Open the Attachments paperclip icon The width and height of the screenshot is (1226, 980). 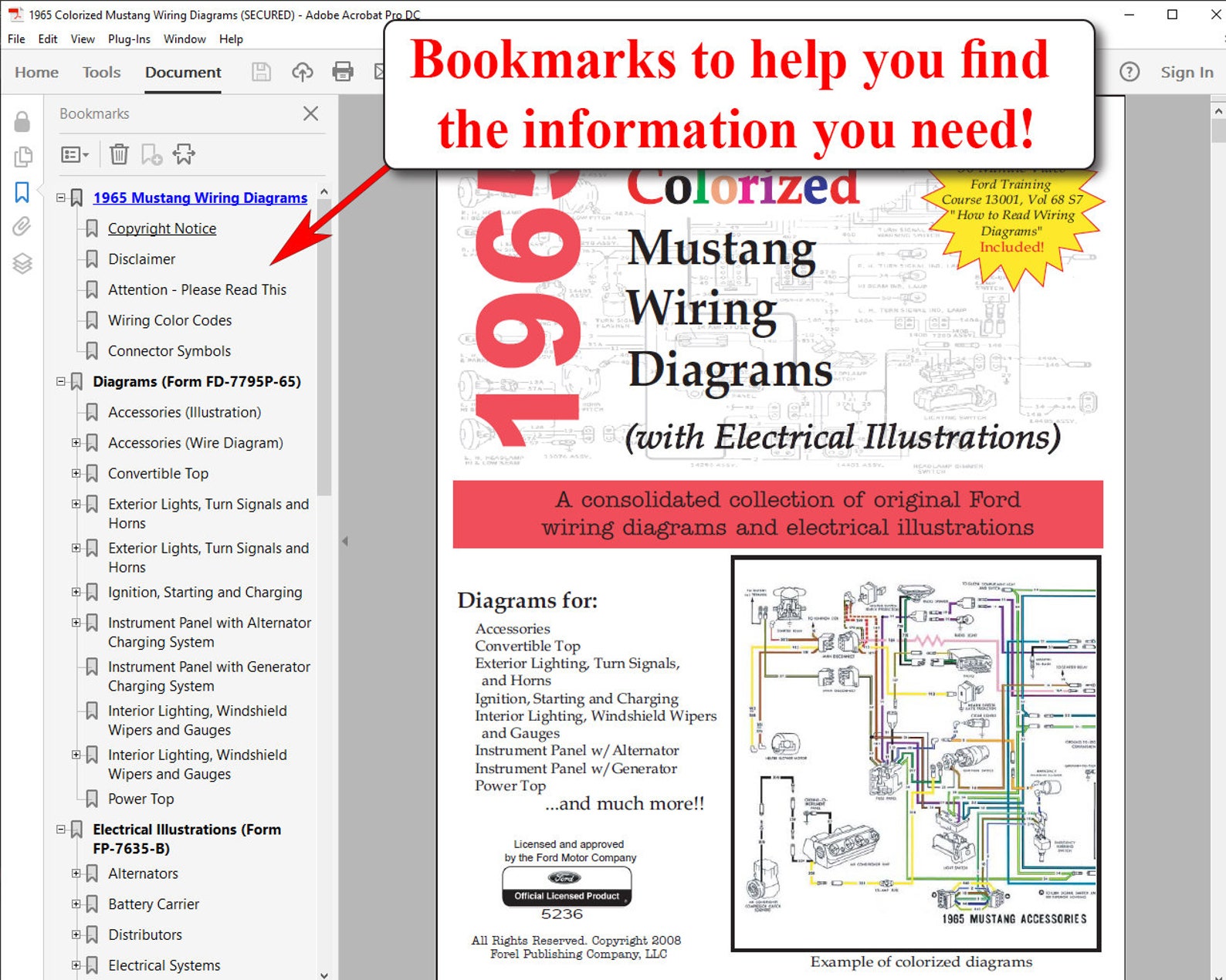click(22, 227)
